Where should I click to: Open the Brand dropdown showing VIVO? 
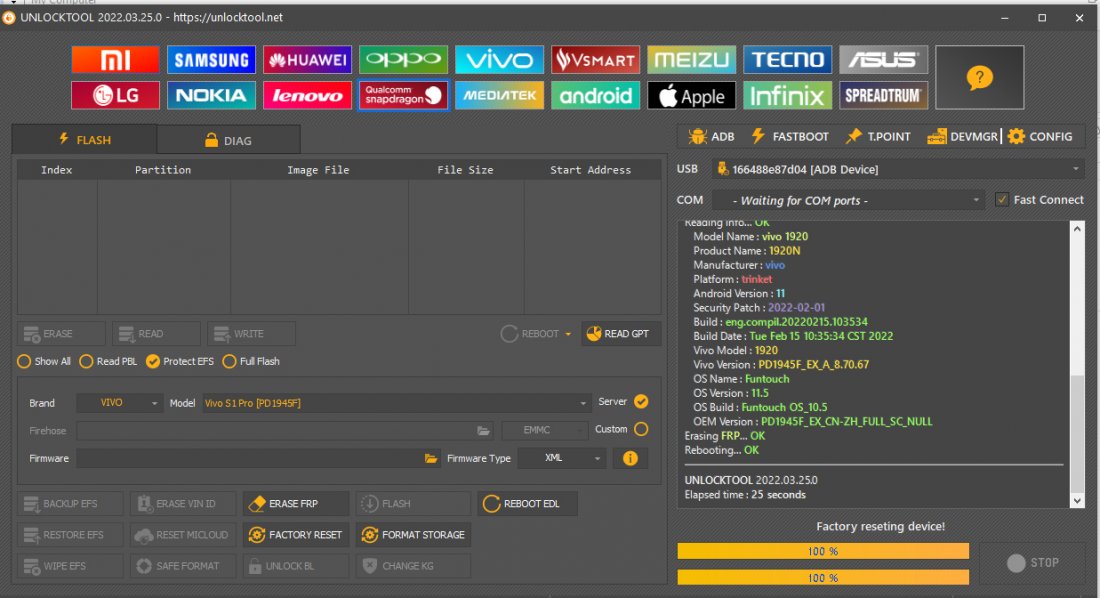119,403
